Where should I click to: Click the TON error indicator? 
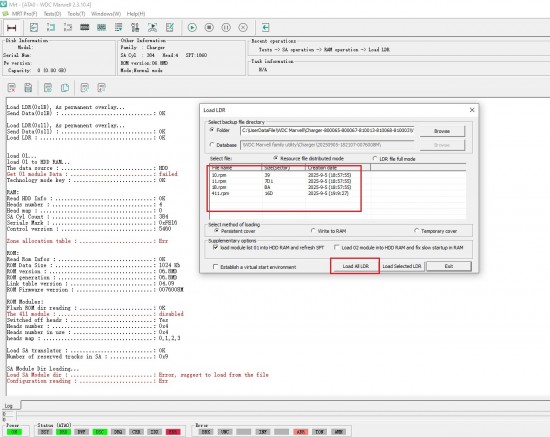(320, 432)
